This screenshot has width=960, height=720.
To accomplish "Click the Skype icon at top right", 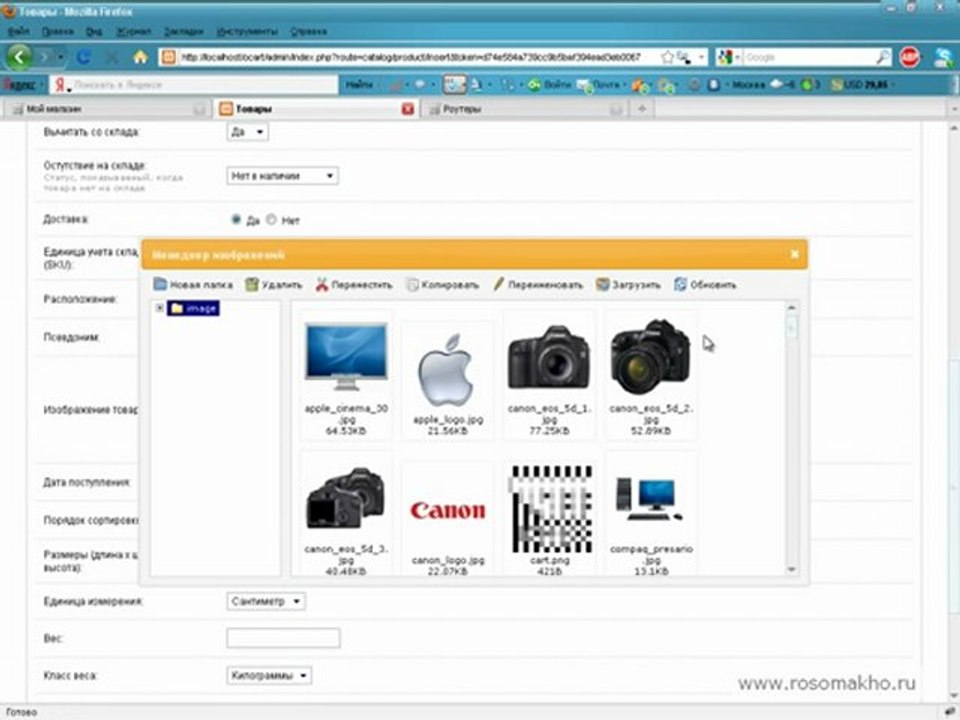I will point(943,57).
